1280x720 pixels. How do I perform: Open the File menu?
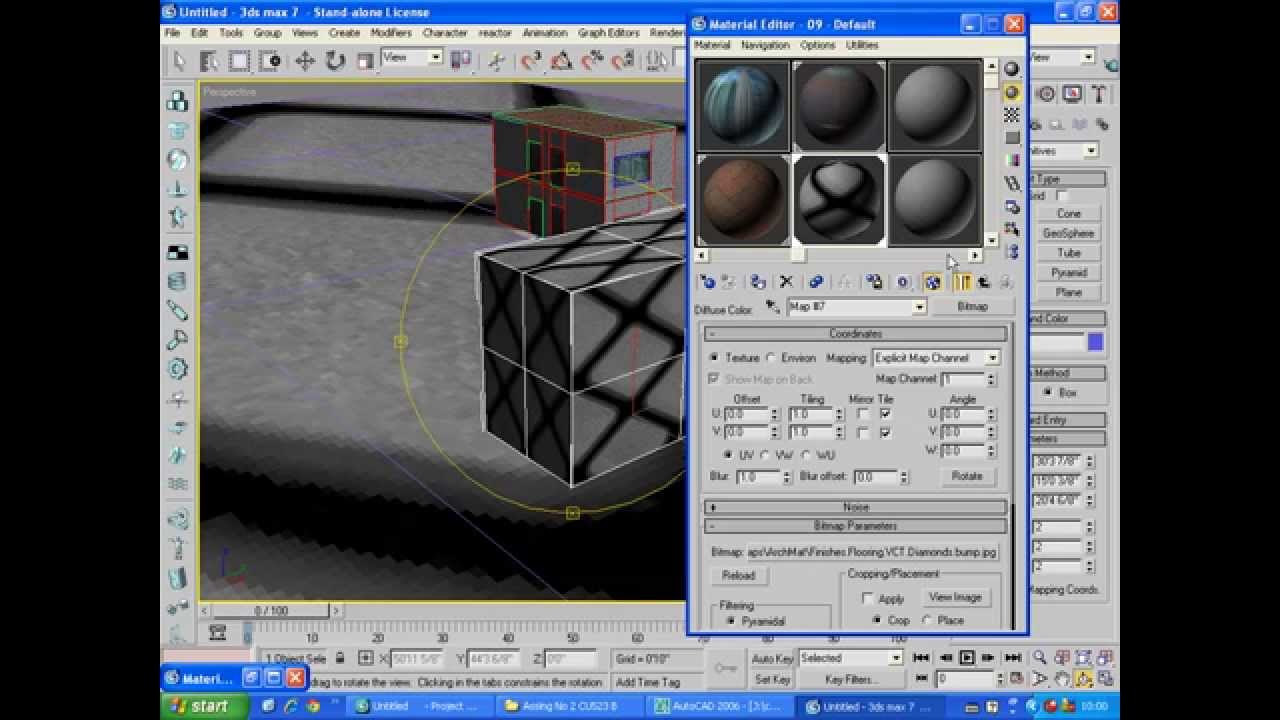tap(172, 32)
